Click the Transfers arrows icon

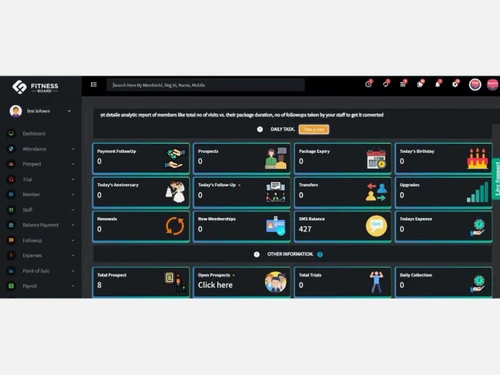pyautogui.click(x=377, y=192)
